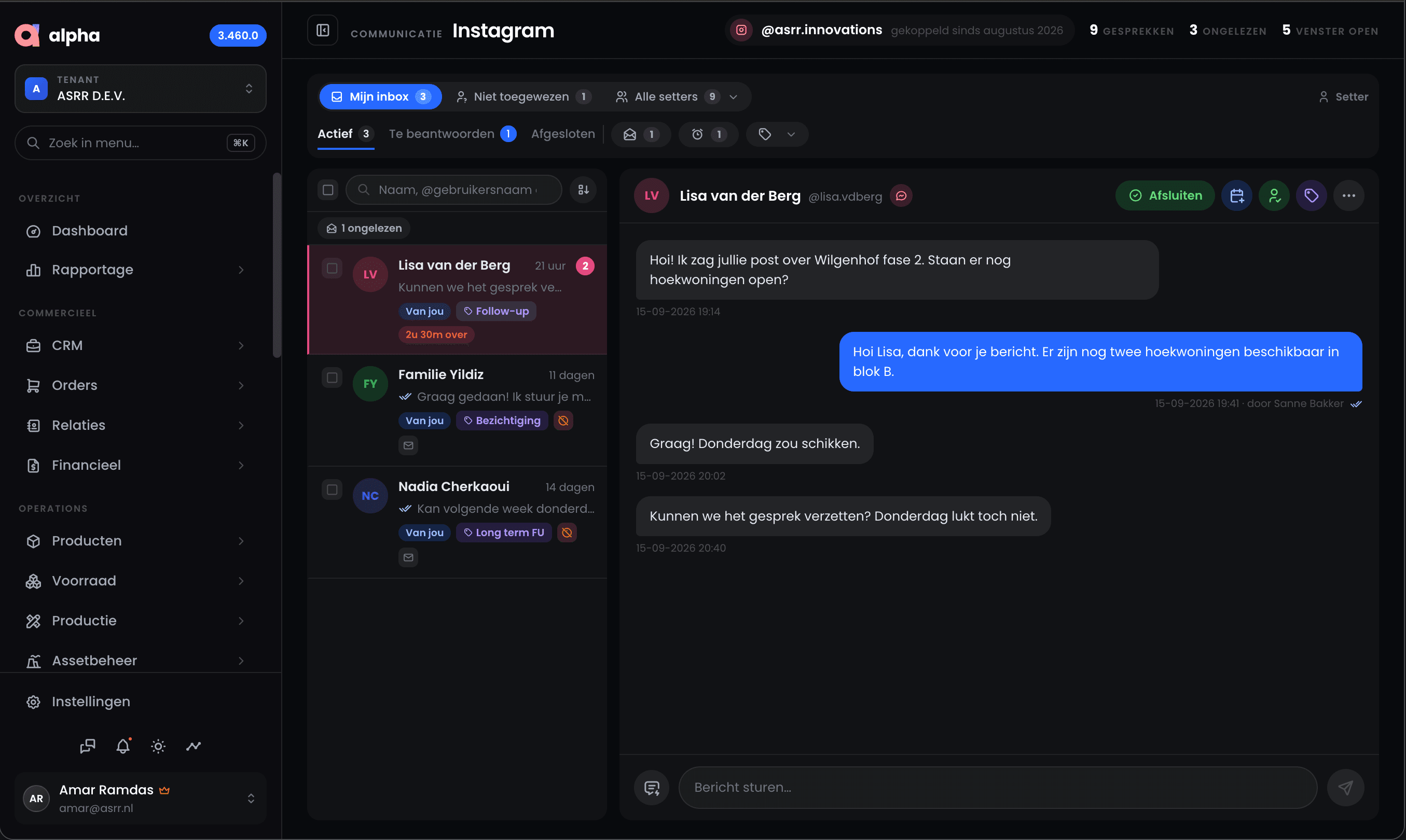This screenshot has width=1406, height=840.
Task: Open the ASRR D.E.V. tenant switcher
Action: tap(141, 89)
